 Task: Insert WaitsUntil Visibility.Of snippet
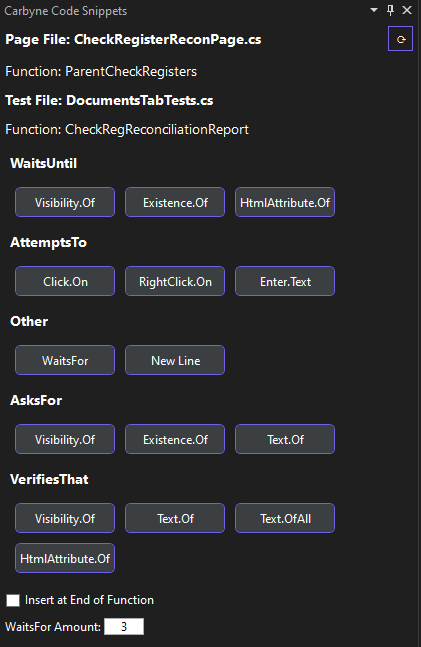click(x=65, y=202)
